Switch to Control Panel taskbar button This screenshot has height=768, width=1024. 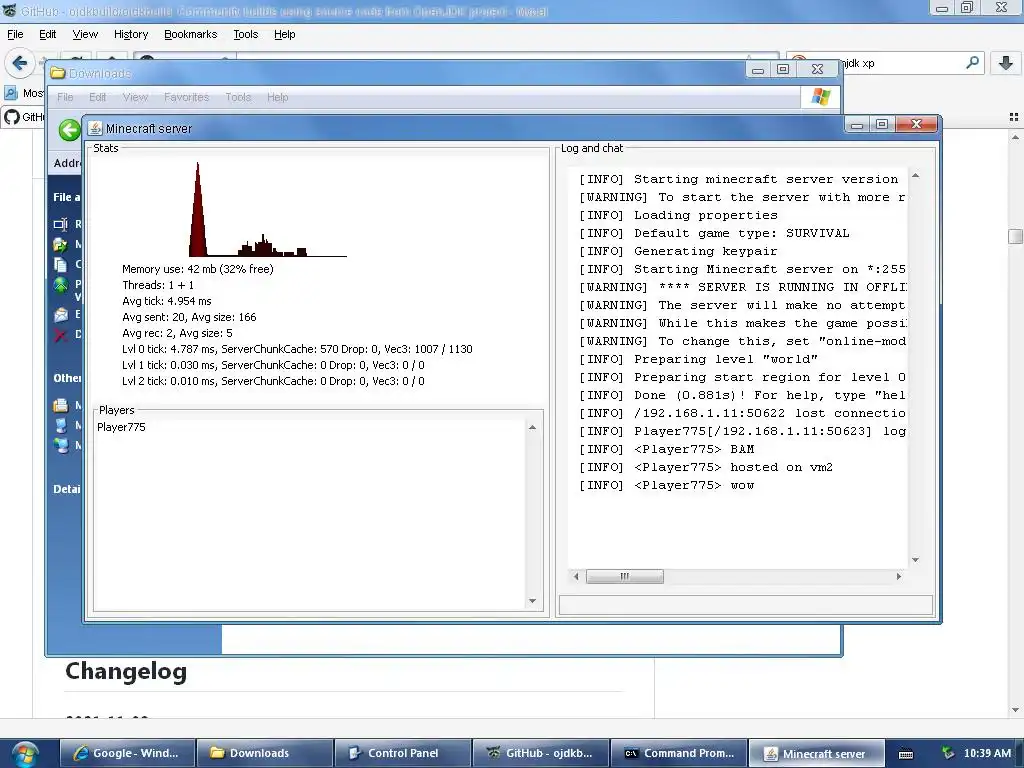(403, 753)
